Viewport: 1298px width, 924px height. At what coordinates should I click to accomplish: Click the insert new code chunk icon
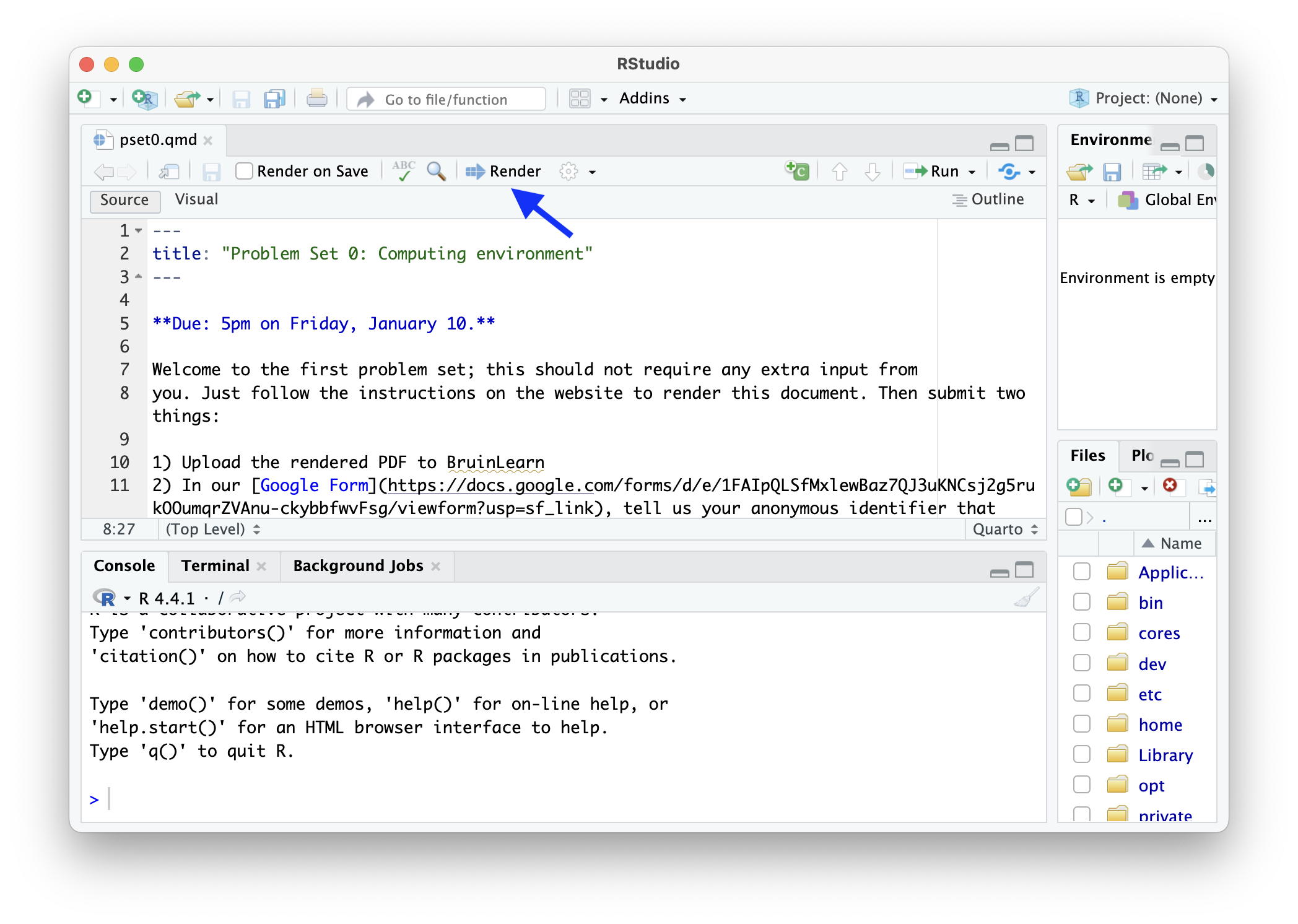pyautogui.click(x=797, y=170)
